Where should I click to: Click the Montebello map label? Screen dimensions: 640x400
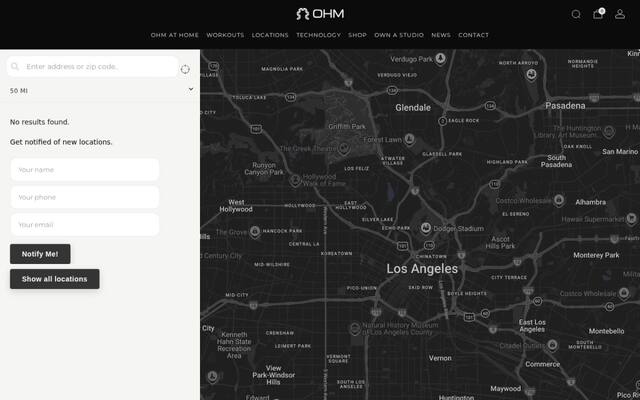(x=606, y=331)
